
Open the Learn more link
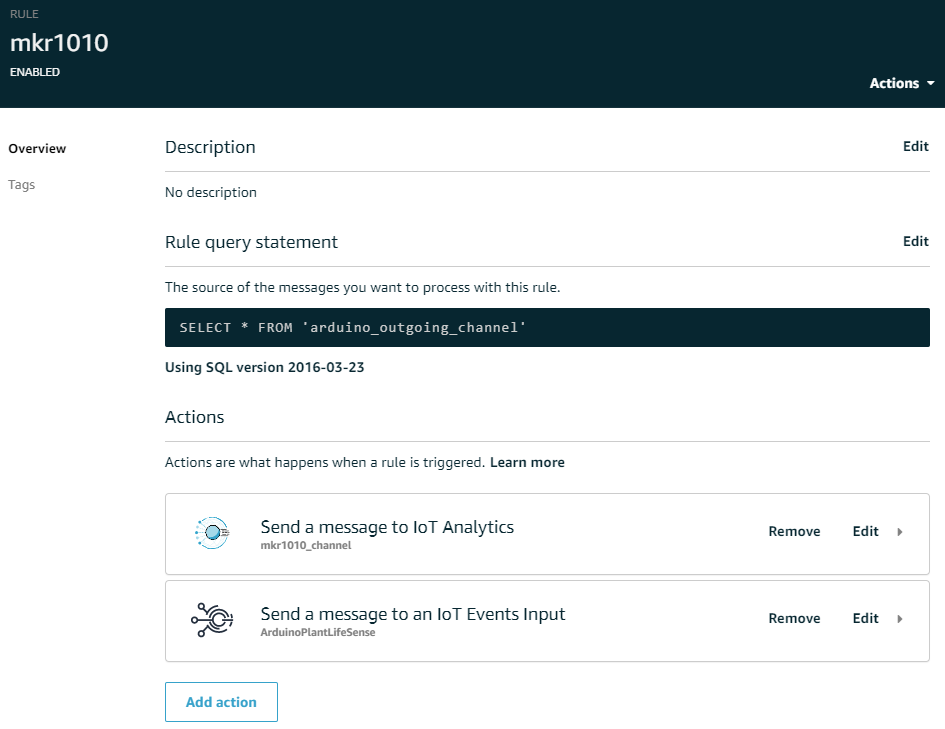coord(527,462)
